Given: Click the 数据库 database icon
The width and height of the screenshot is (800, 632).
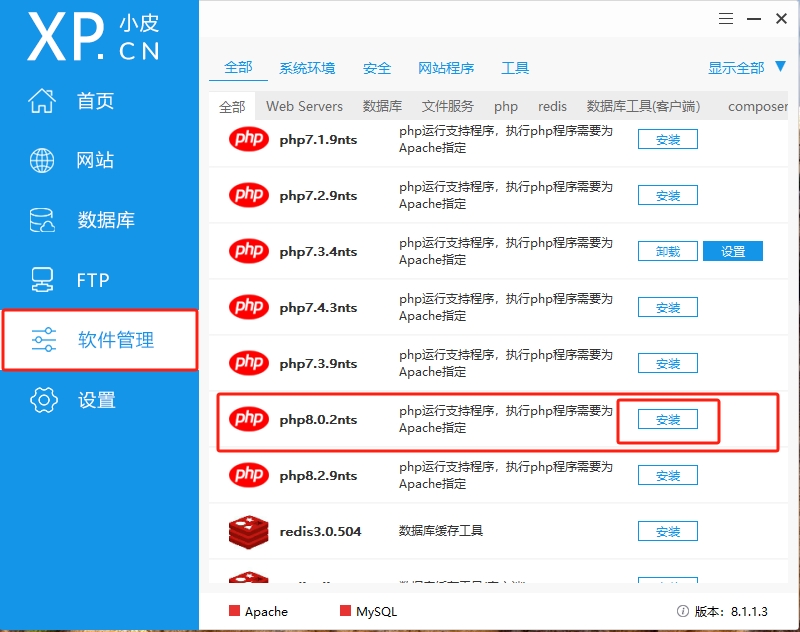Looking at the screenshot, I should pos(42,220).
